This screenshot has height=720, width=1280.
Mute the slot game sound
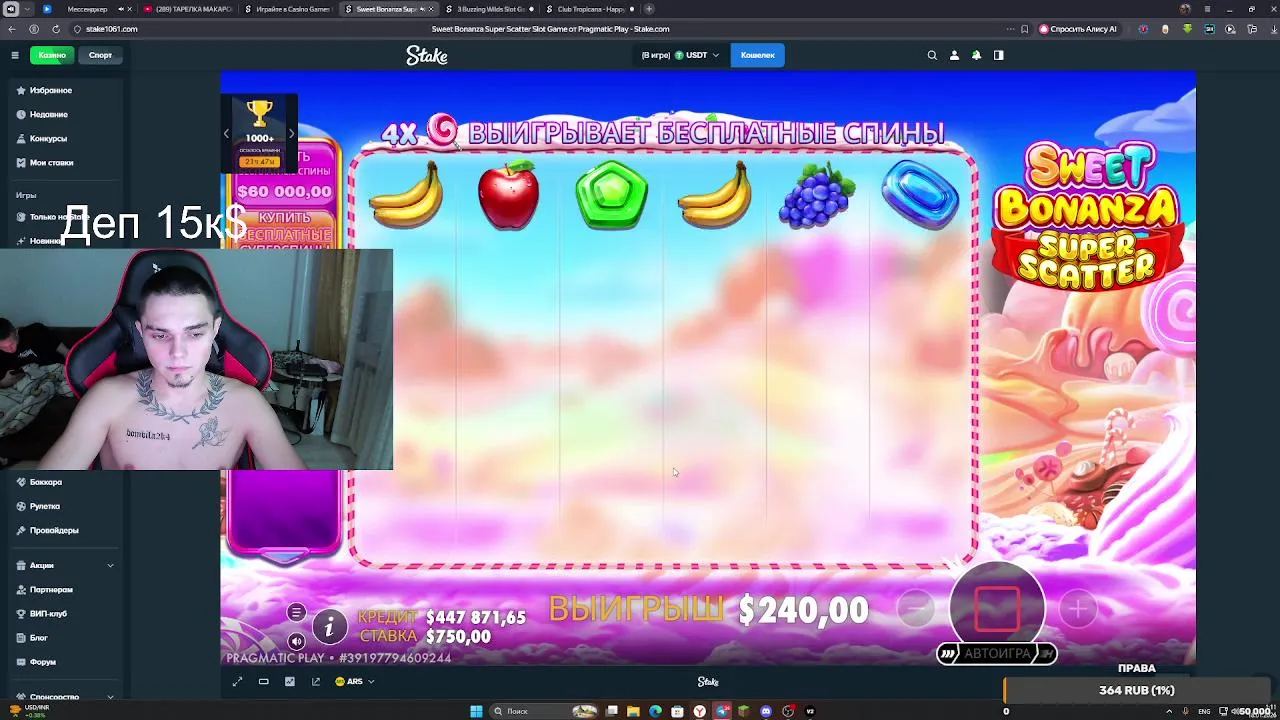[296, 641]
